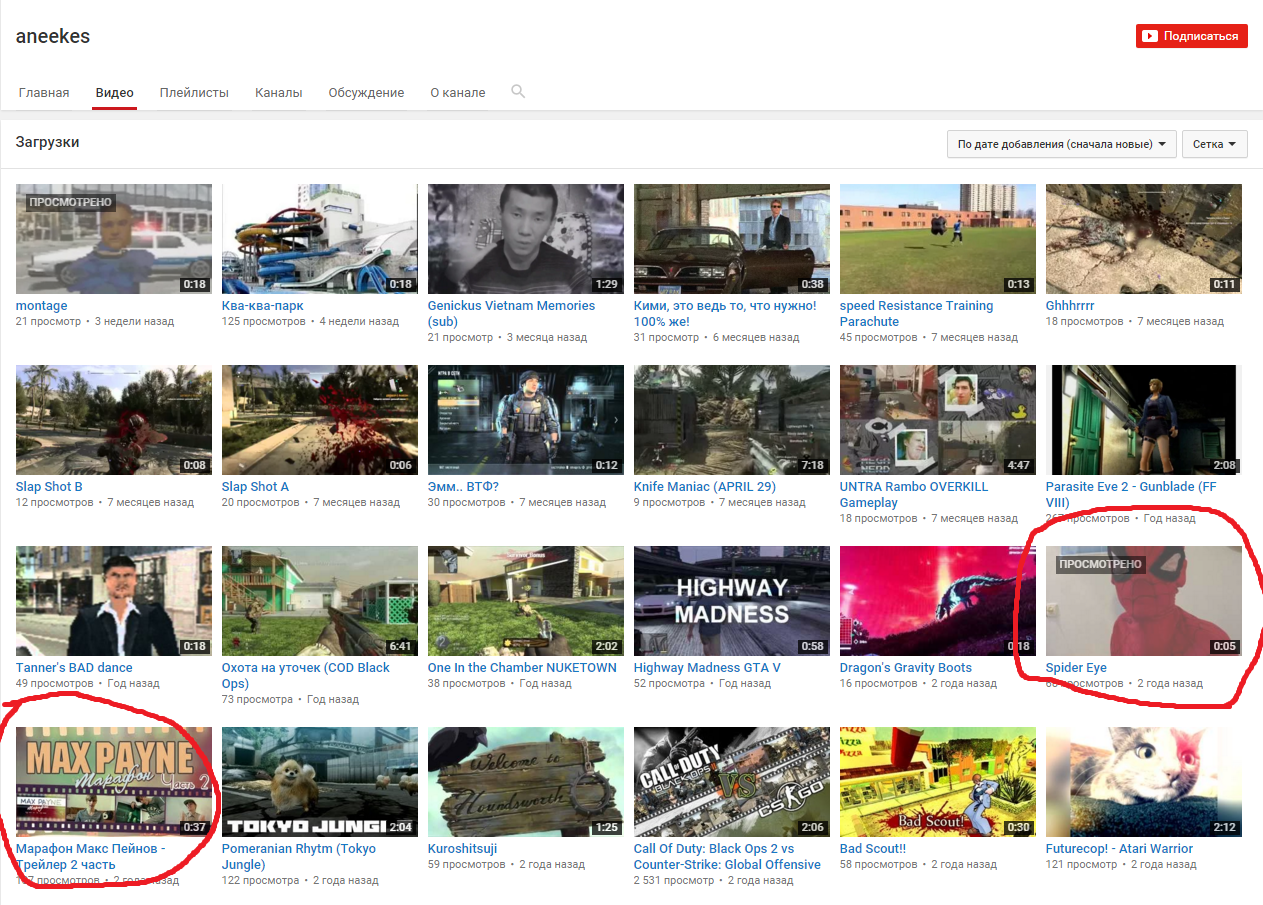Open the sort dropdown По дате добавления
This screenshot has width=1263, height=905.
click(1061, 144)
